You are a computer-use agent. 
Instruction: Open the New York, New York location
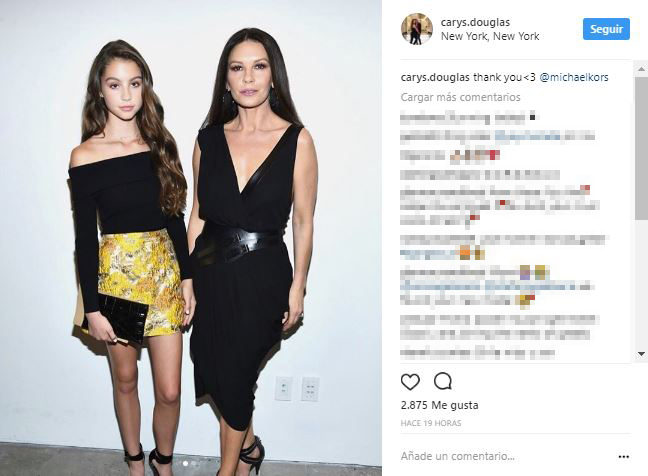(490, 36)
